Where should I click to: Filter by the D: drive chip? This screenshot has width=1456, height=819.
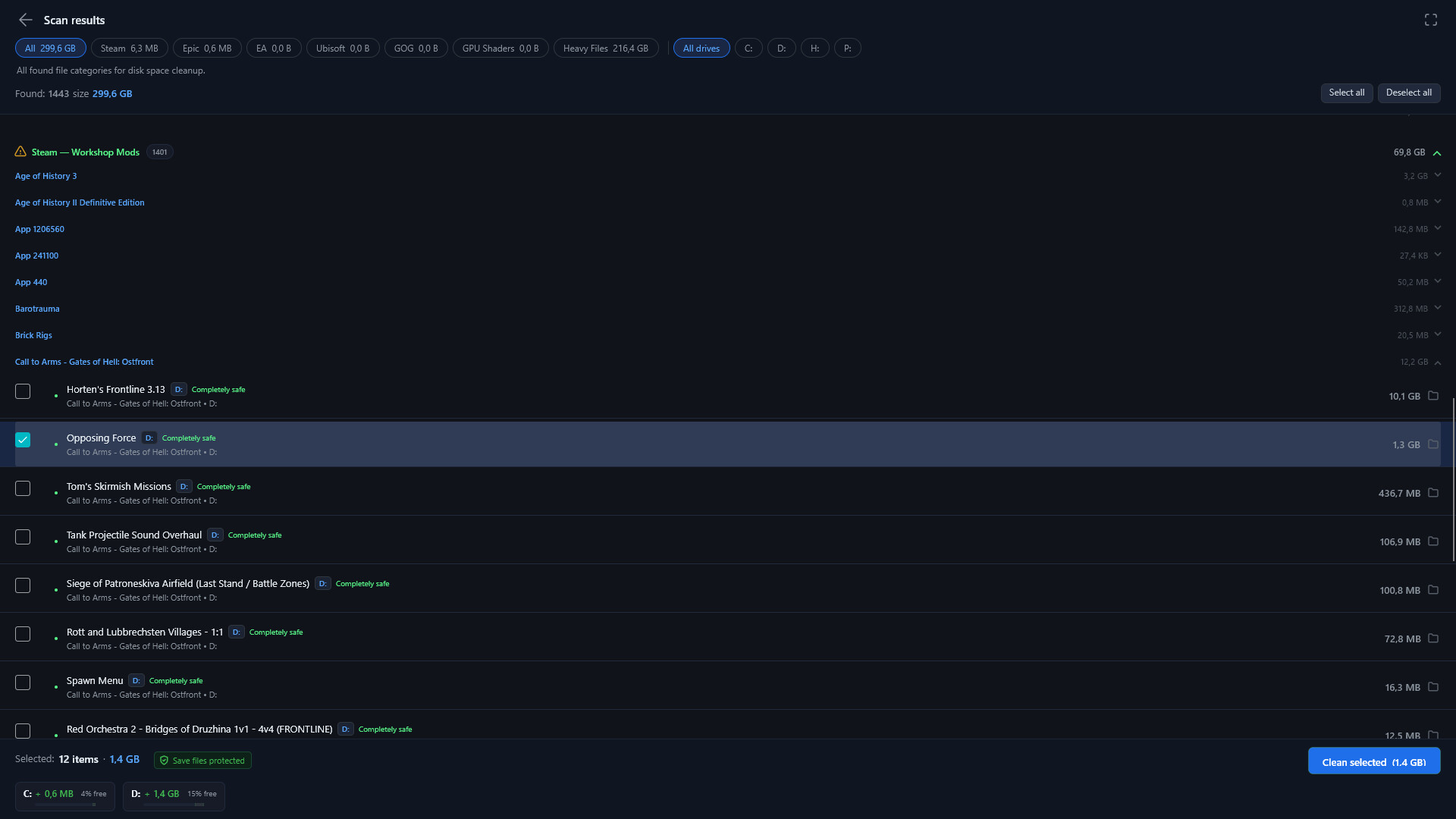(x=781, y=48)
